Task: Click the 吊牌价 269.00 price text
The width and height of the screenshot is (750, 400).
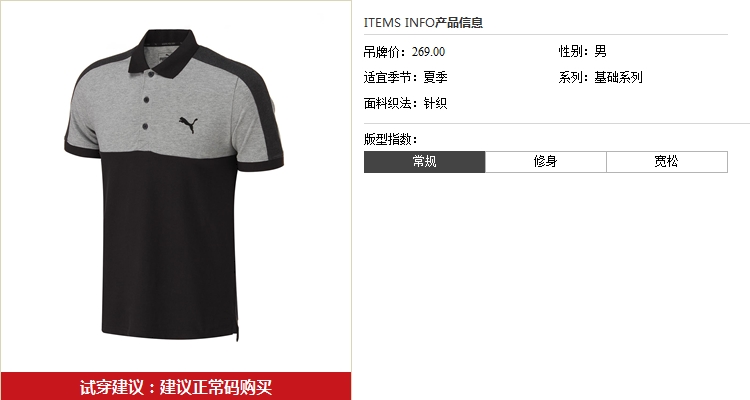Action: pyautogui.click(x=404, y=52)
